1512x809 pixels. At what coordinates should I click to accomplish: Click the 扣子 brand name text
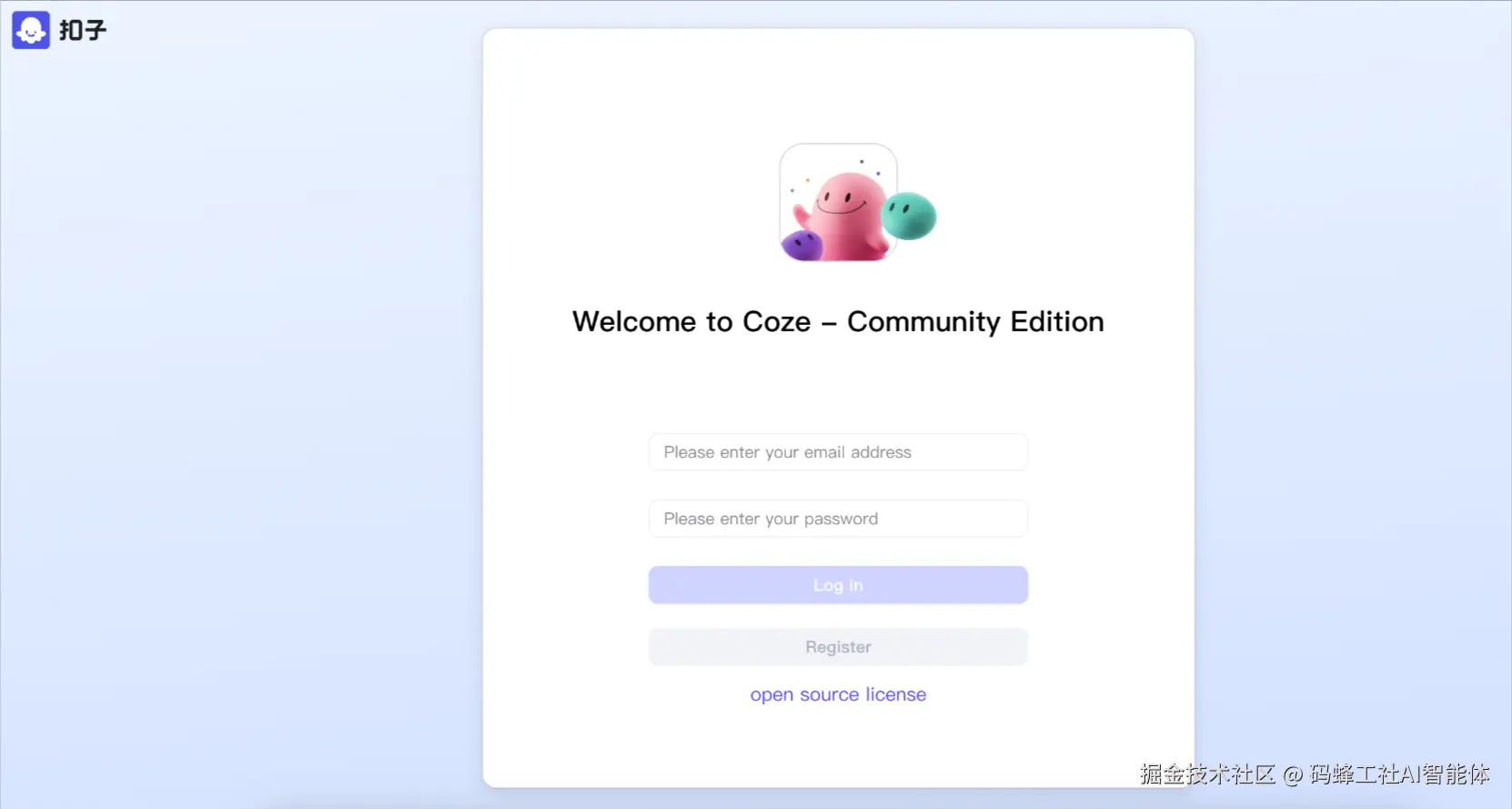coord(83,30)
